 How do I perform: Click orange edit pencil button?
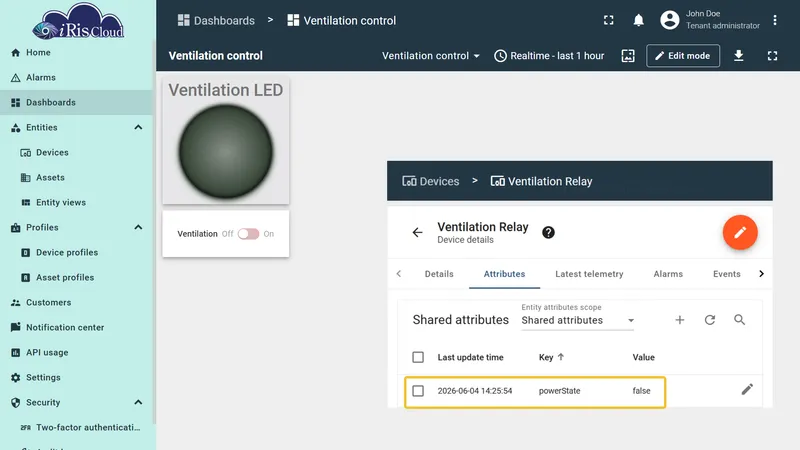[740, 233]
